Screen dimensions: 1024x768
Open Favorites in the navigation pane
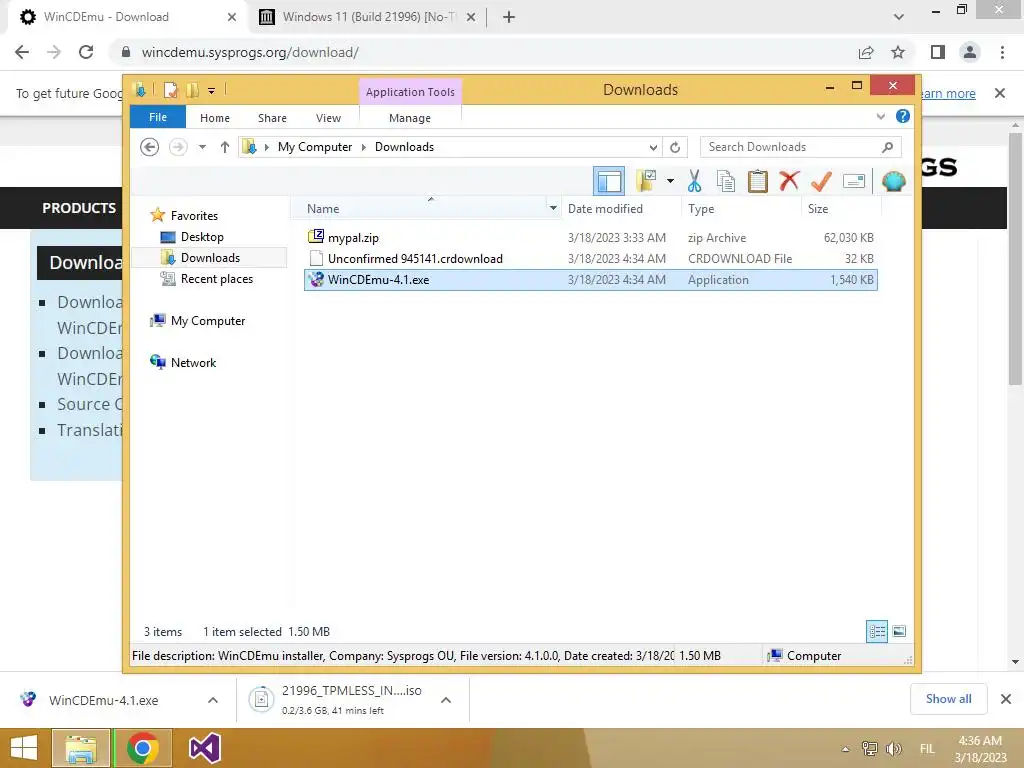pos(194,216)
